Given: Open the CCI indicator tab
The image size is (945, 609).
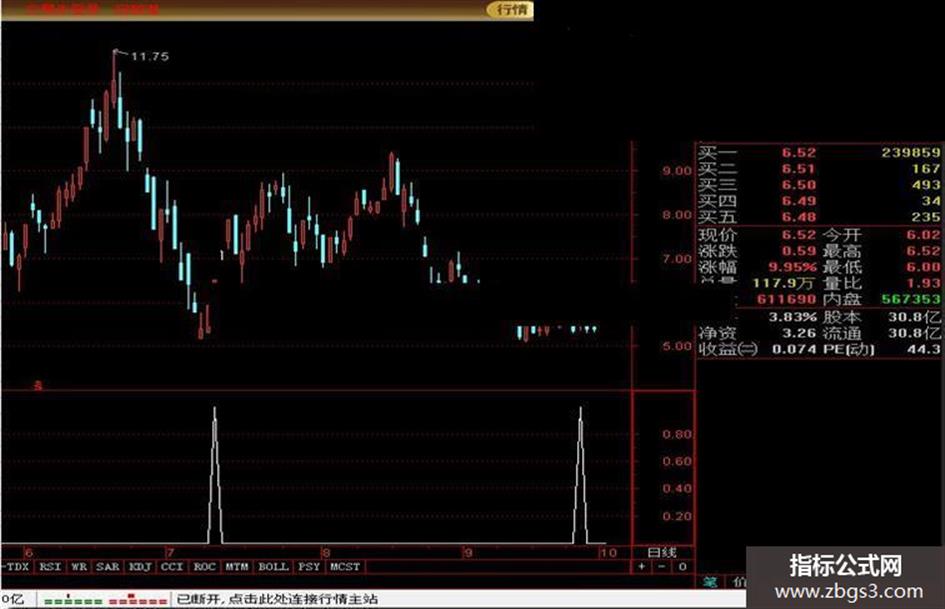Looking at the screenshot, I should pyautogui.click(x=172, y=567).
